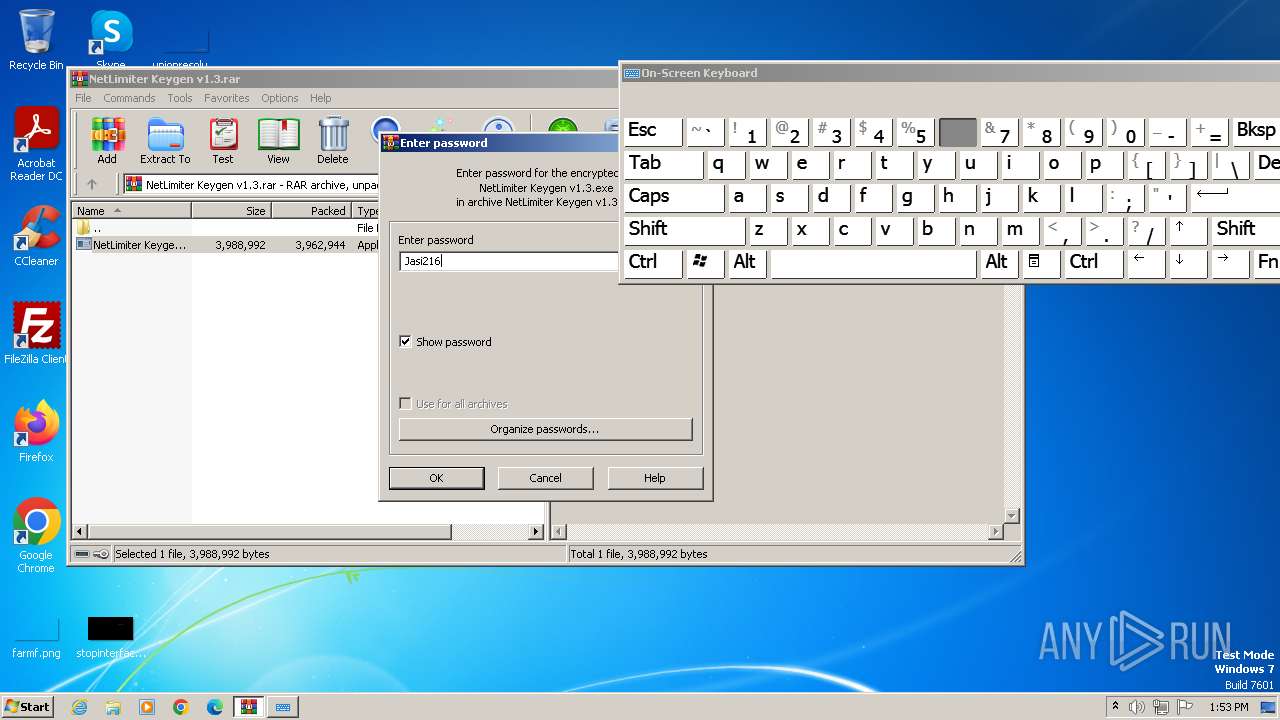Click OK in Enter password dialog
Screen dimensions: 1280x720
[x=436, y=478]
